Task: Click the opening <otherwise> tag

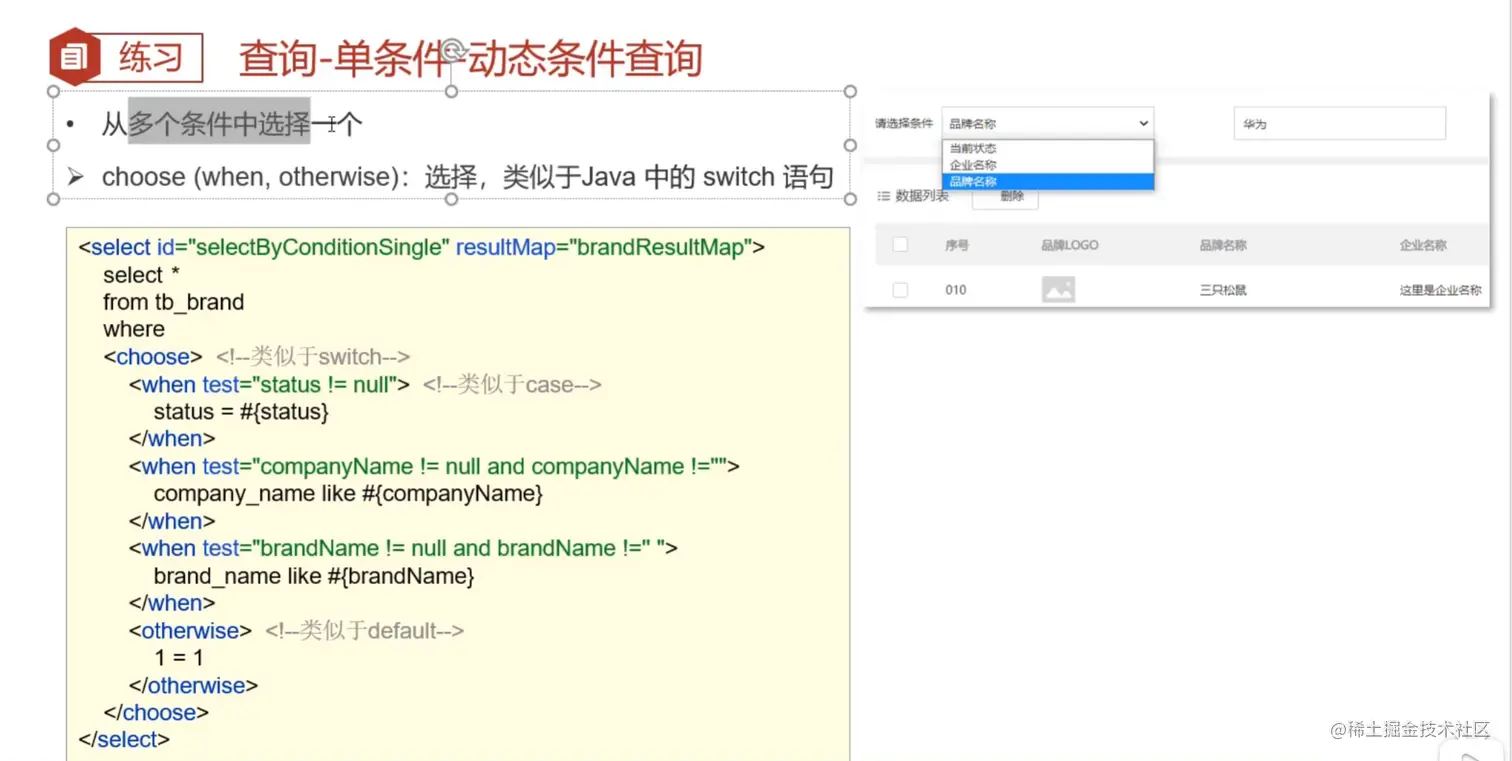Action: [190, 631]
